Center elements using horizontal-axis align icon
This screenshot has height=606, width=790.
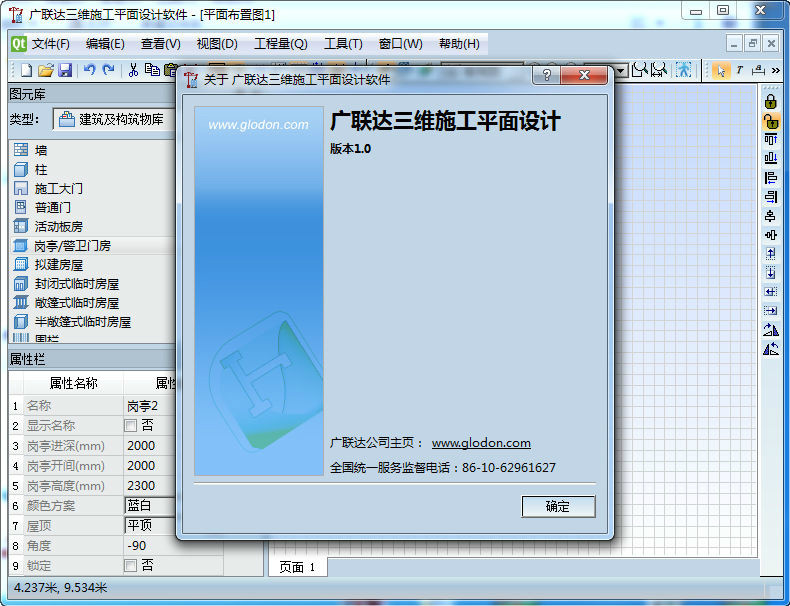click(x=770, y=216)
